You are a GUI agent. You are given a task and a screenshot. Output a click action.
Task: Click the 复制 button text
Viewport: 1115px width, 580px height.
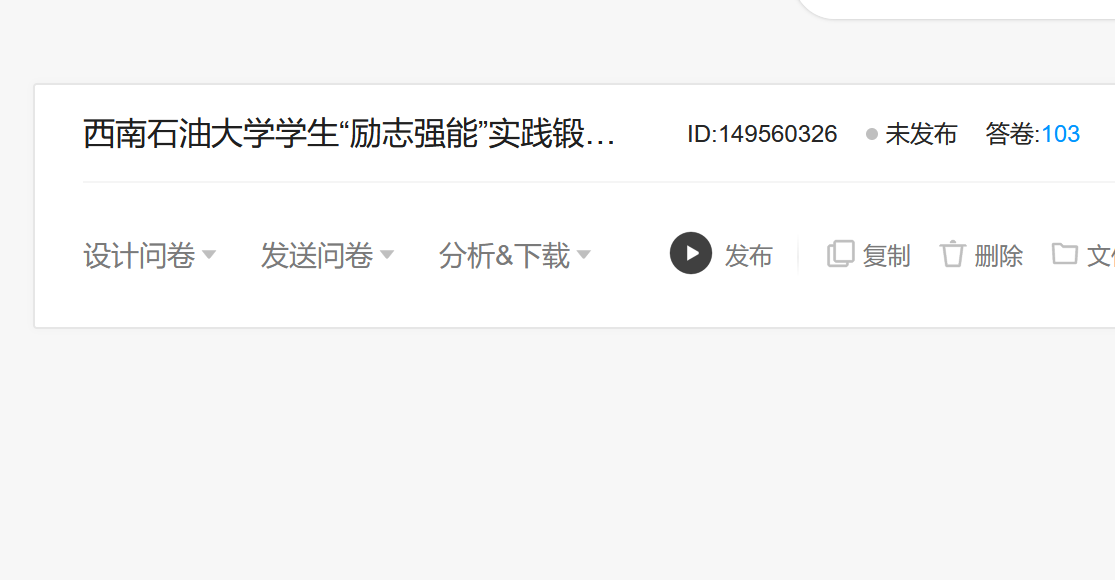pos(886,256)
